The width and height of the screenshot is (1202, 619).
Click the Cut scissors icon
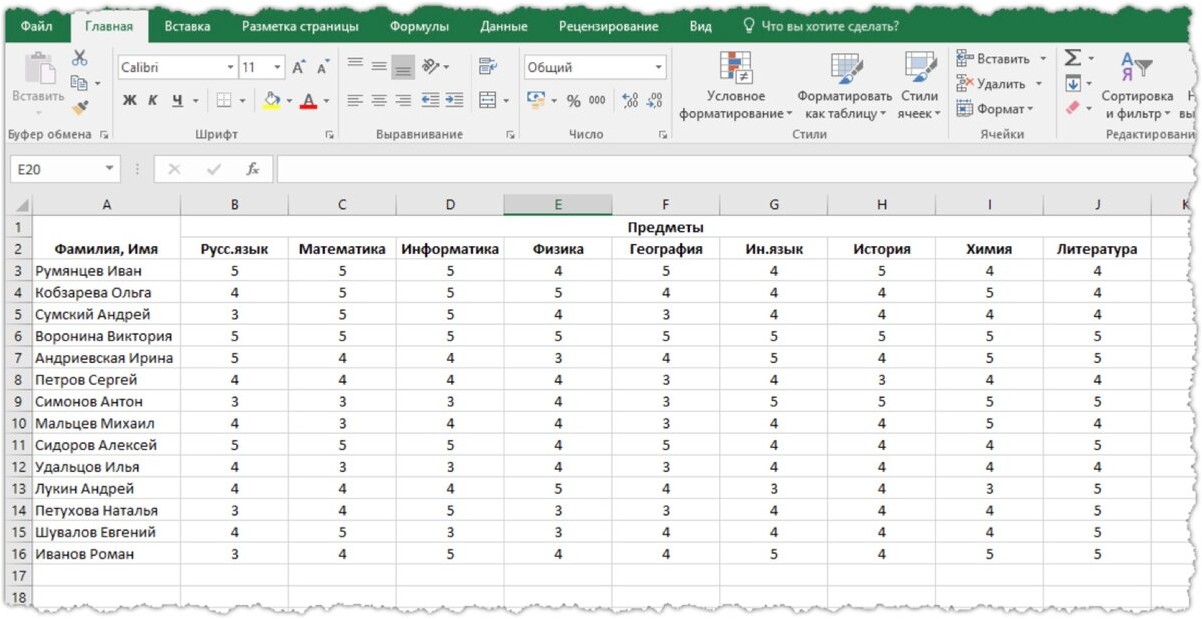[x=80, y=59]
